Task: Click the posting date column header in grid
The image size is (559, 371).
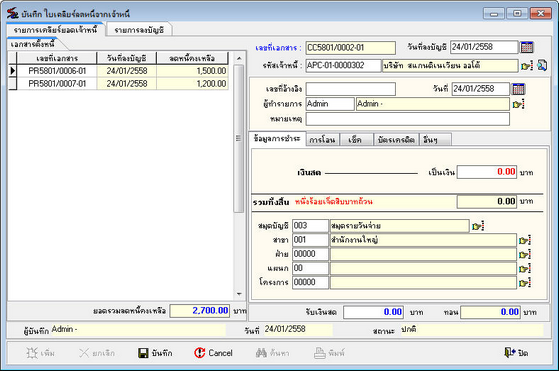Action: click(x=127, y=58)
